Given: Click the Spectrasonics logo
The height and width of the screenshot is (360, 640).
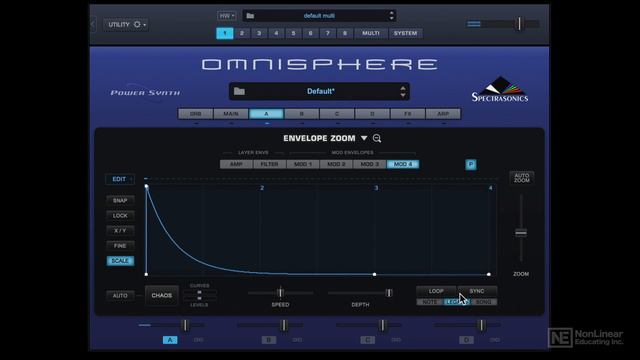Looking at the screenshot, I should 500,89.
